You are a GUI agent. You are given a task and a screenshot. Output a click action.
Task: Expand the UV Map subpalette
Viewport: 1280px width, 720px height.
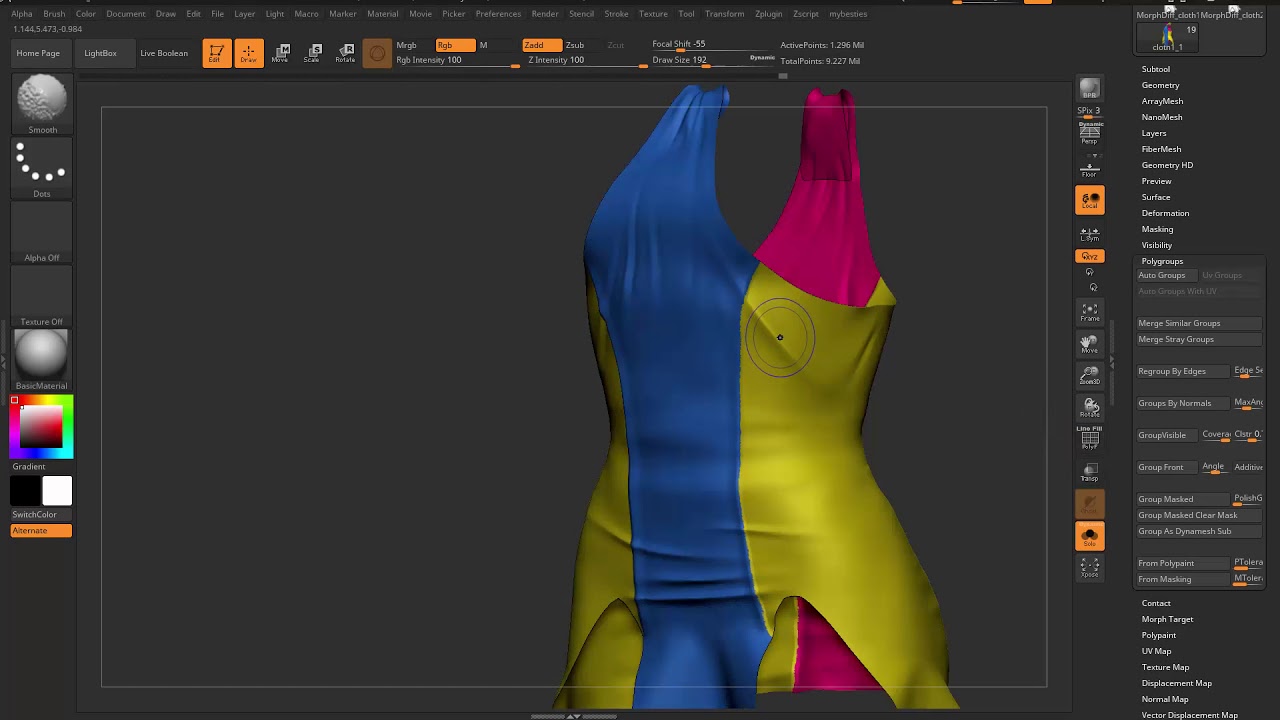point(1157,651)
